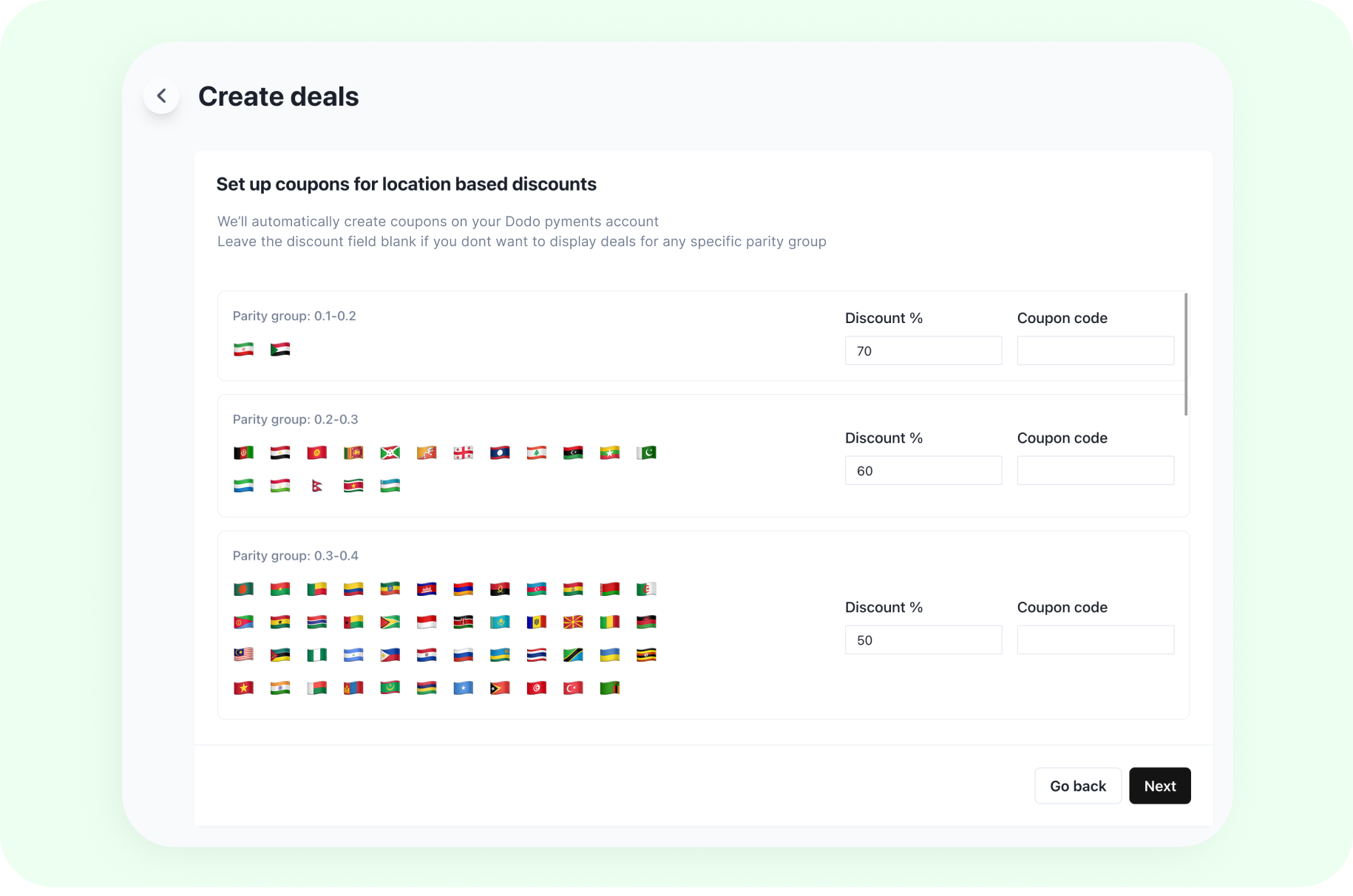Click the Kazakhstan flag
The height and width of the screenshot is (896, 1353).
coord(500,622)
